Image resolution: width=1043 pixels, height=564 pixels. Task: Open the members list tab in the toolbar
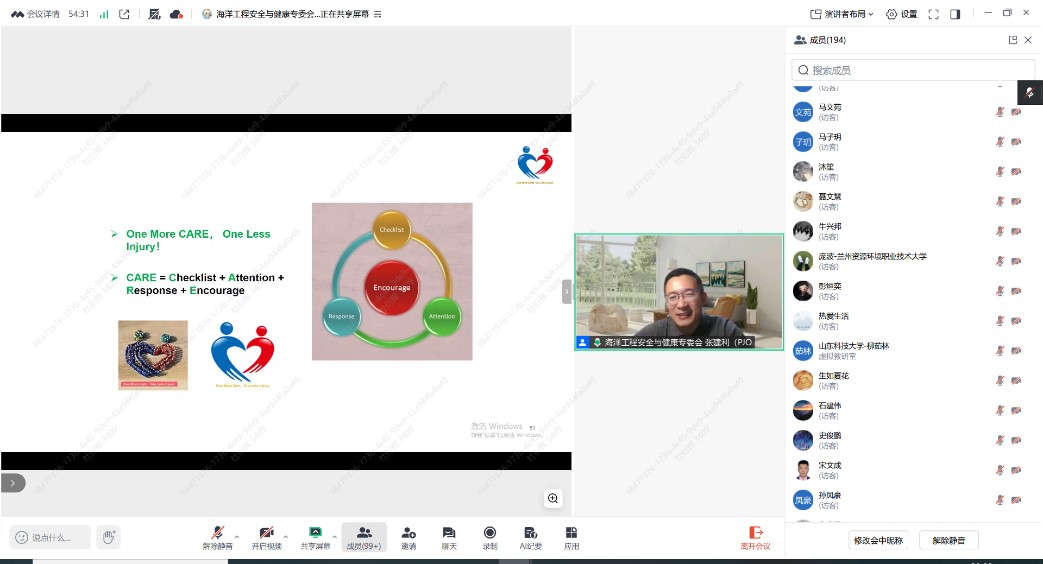click(364, 537)
